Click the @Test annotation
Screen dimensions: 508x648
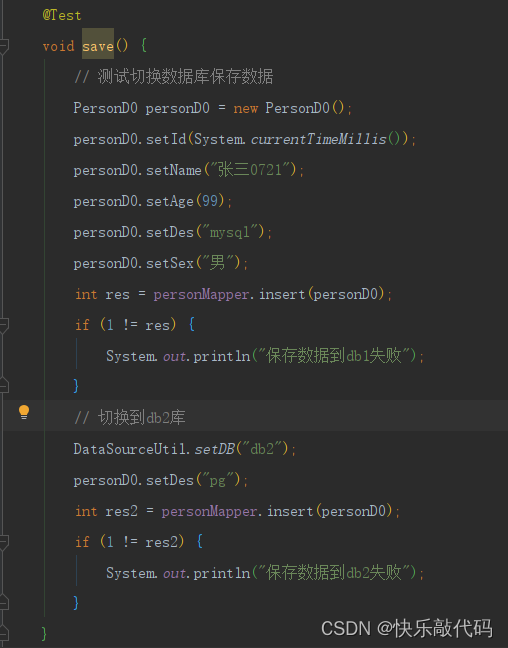coord(62,15)
